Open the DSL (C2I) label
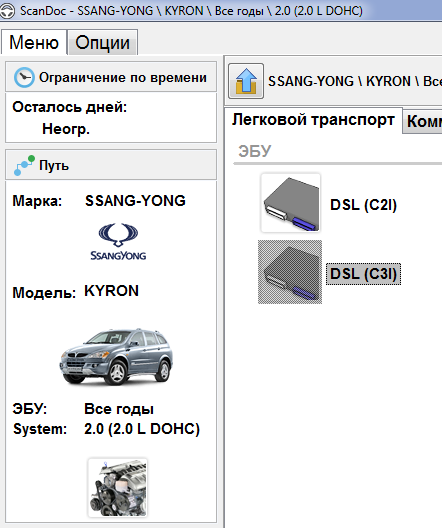The width and height of the screenshot is (442, 528). (x=364, y=205)
